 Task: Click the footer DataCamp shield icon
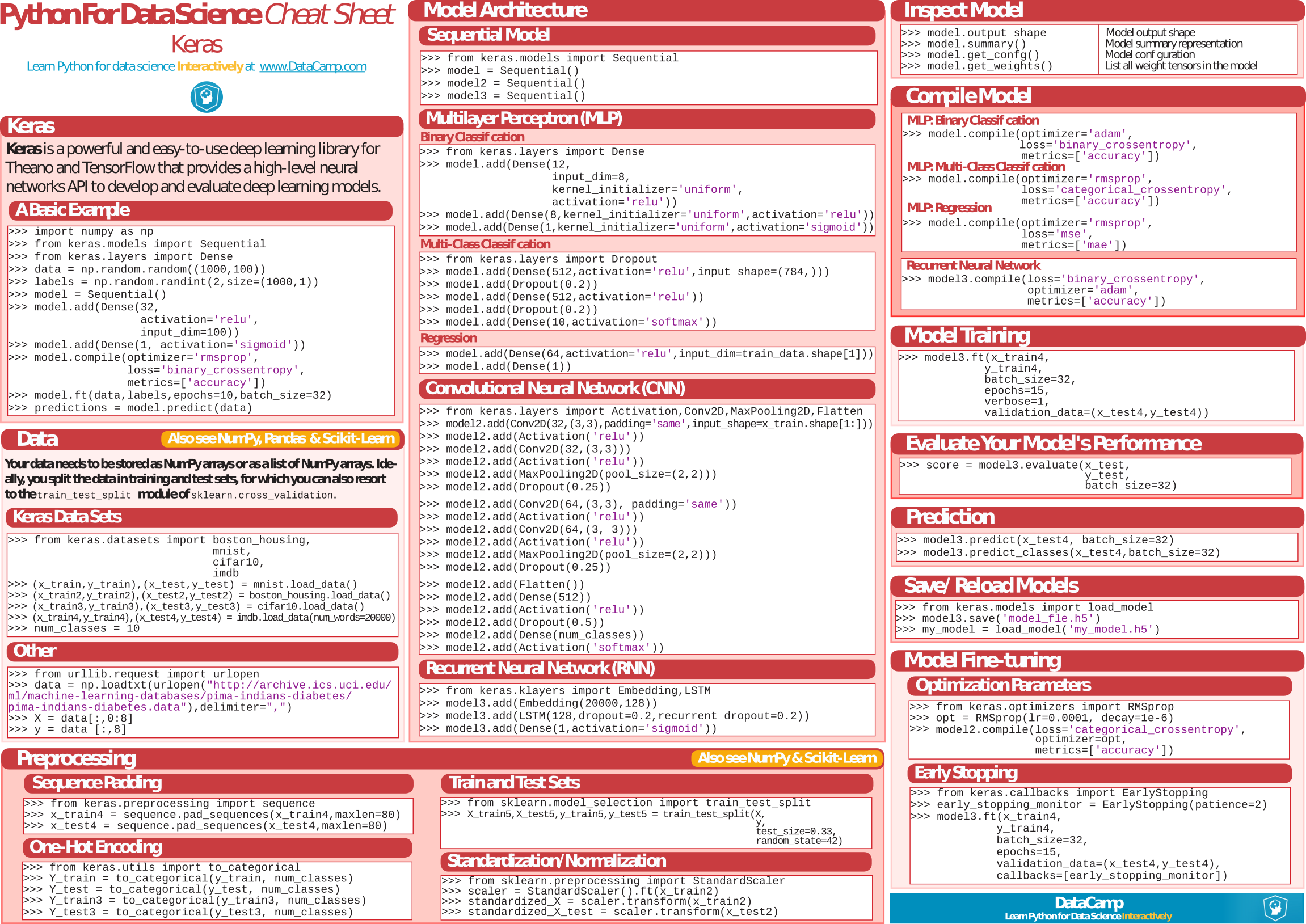click(x=1275, y=908)
